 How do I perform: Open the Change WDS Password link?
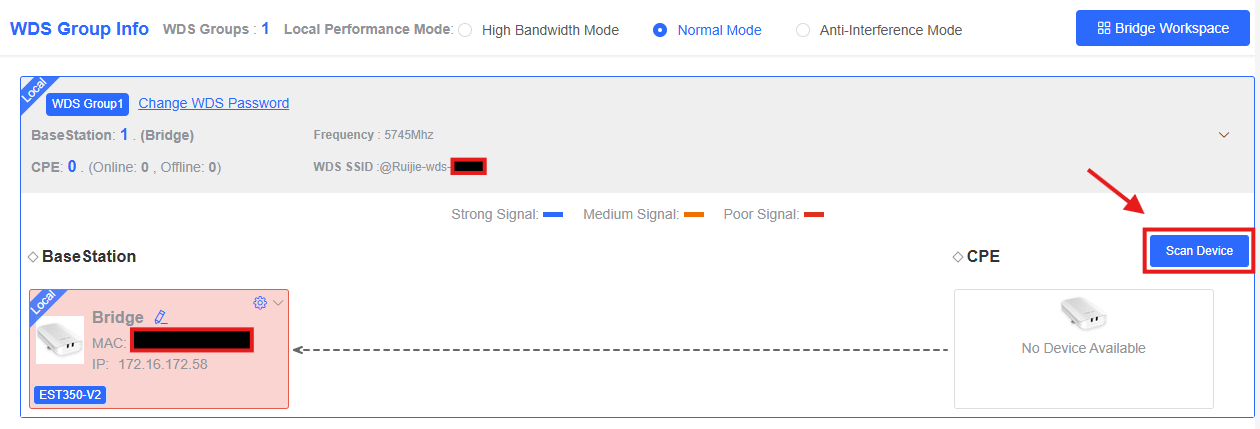pos(213,103)
